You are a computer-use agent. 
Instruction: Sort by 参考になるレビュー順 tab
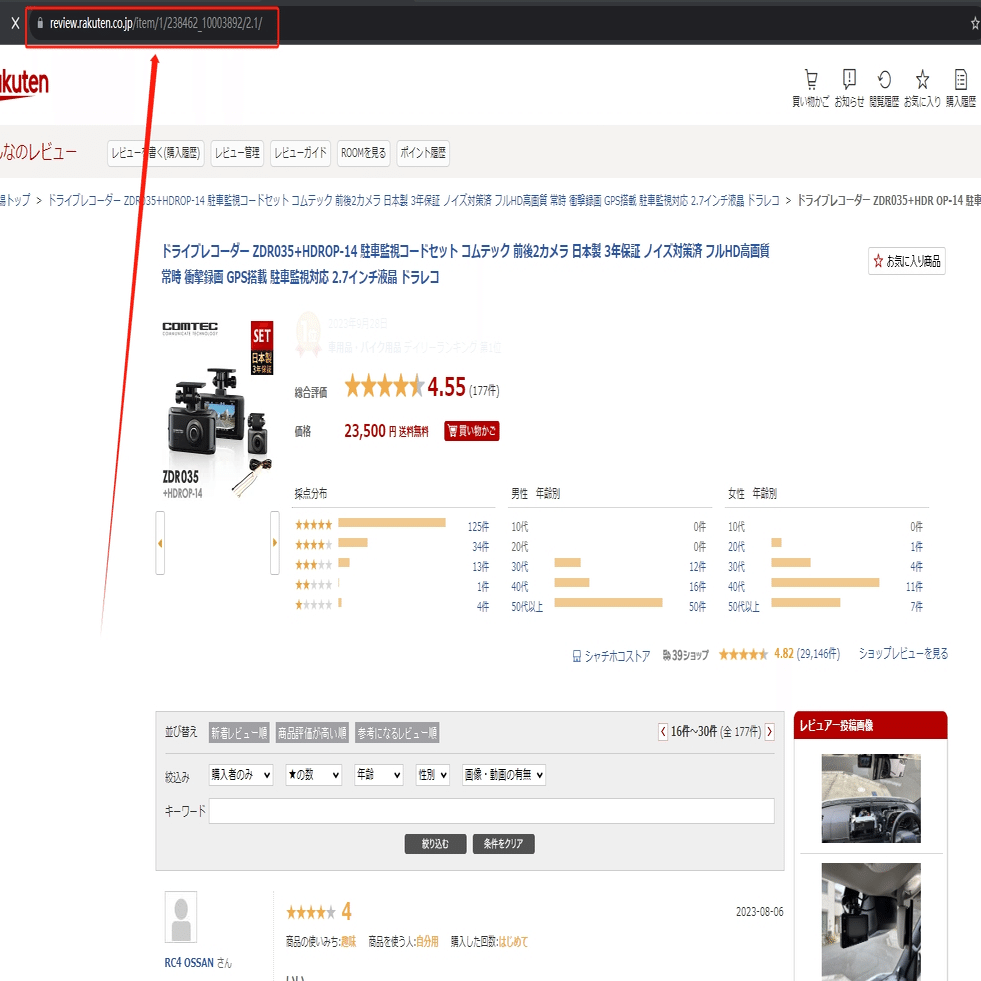coord(397,733)
